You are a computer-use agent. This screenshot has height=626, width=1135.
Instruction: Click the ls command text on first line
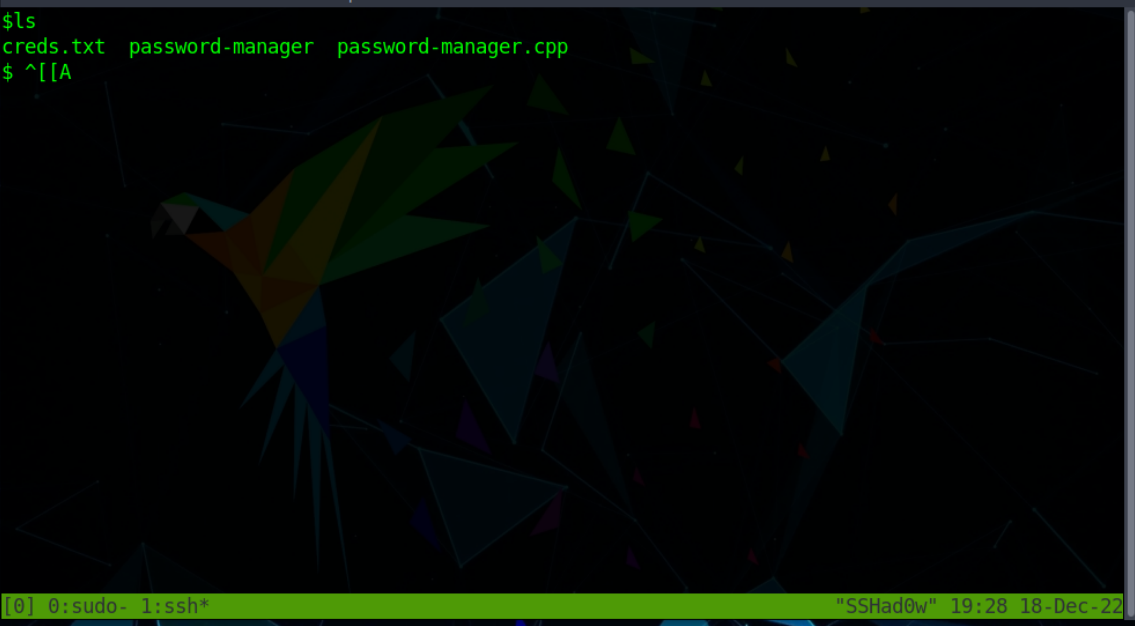[x=25, y=22]
